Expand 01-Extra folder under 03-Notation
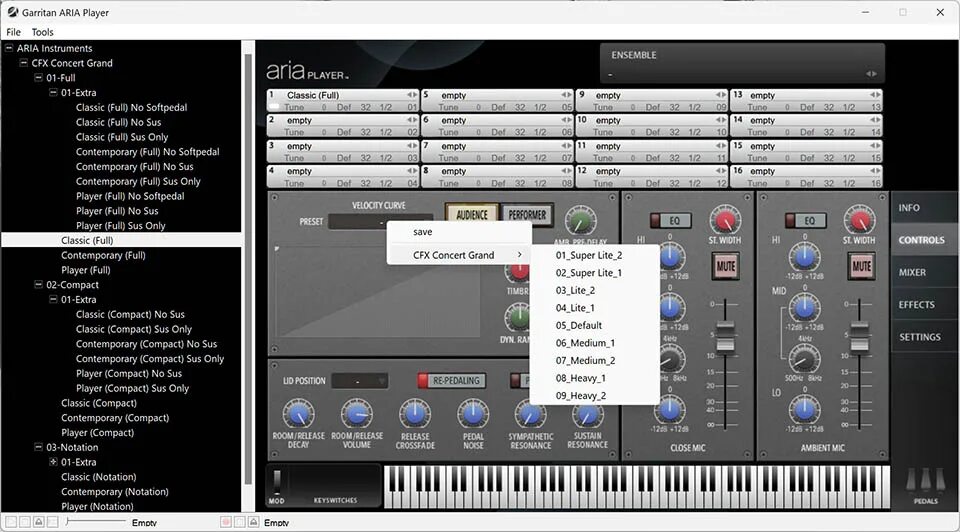The height and width of the screenshot is (532, 960). (x=53, y=462)
